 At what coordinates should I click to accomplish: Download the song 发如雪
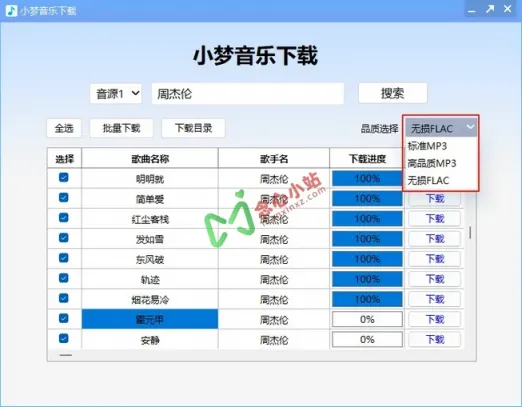click(435, 239)
